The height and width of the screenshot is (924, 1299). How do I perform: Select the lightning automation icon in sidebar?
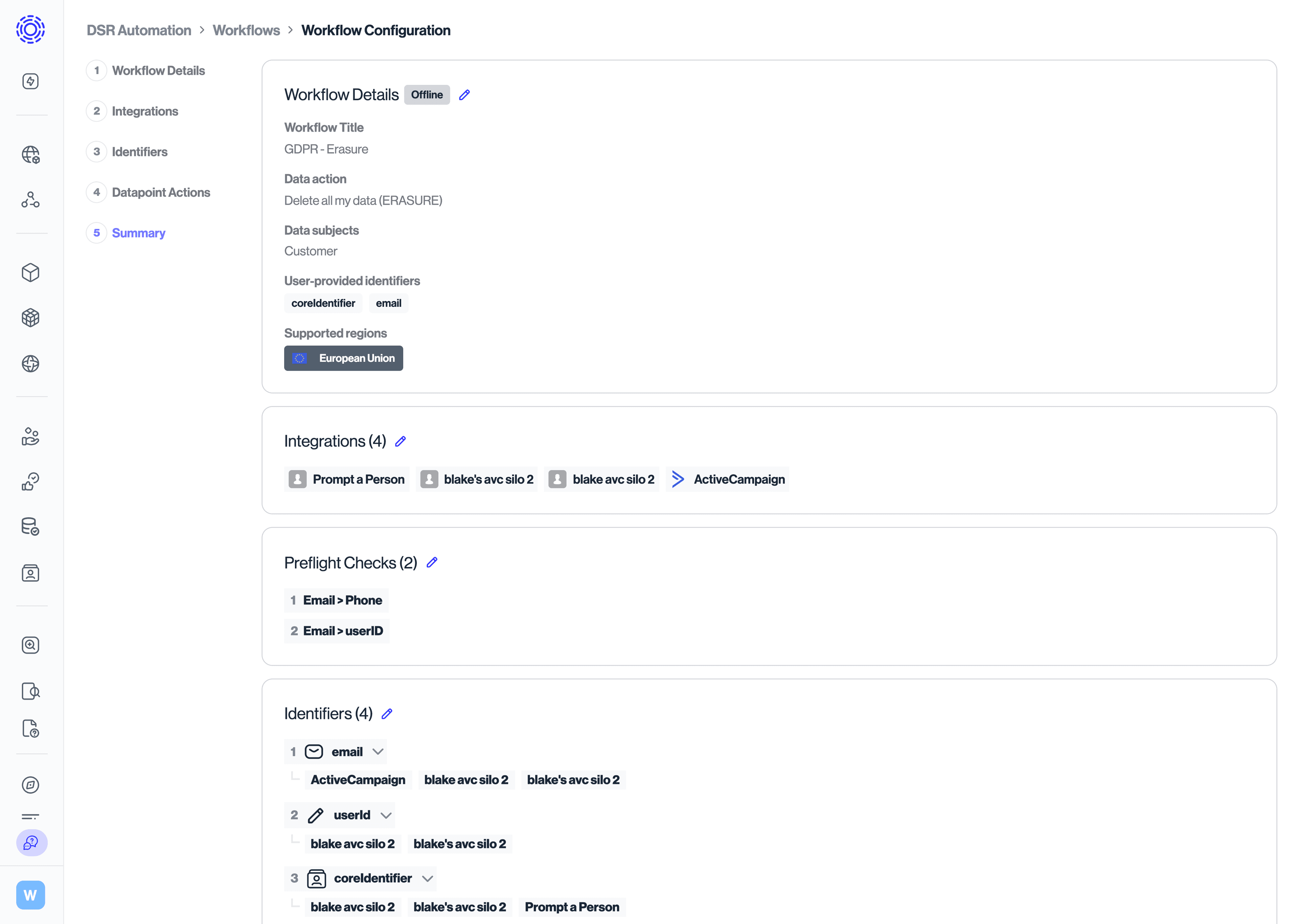[31, 81]
